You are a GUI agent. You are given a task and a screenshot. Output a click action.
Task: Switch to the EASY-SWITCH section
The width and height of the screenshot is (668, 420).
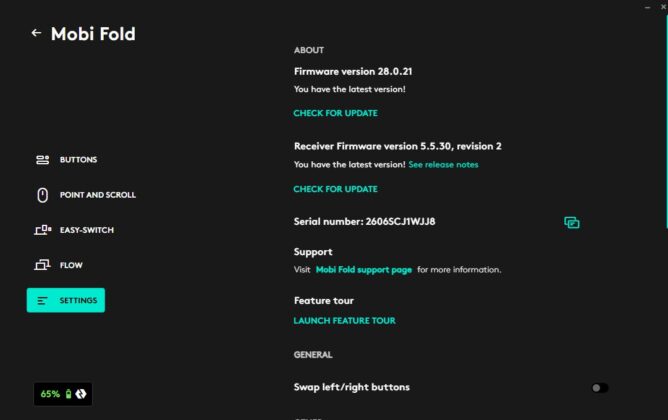pos(87,230)
